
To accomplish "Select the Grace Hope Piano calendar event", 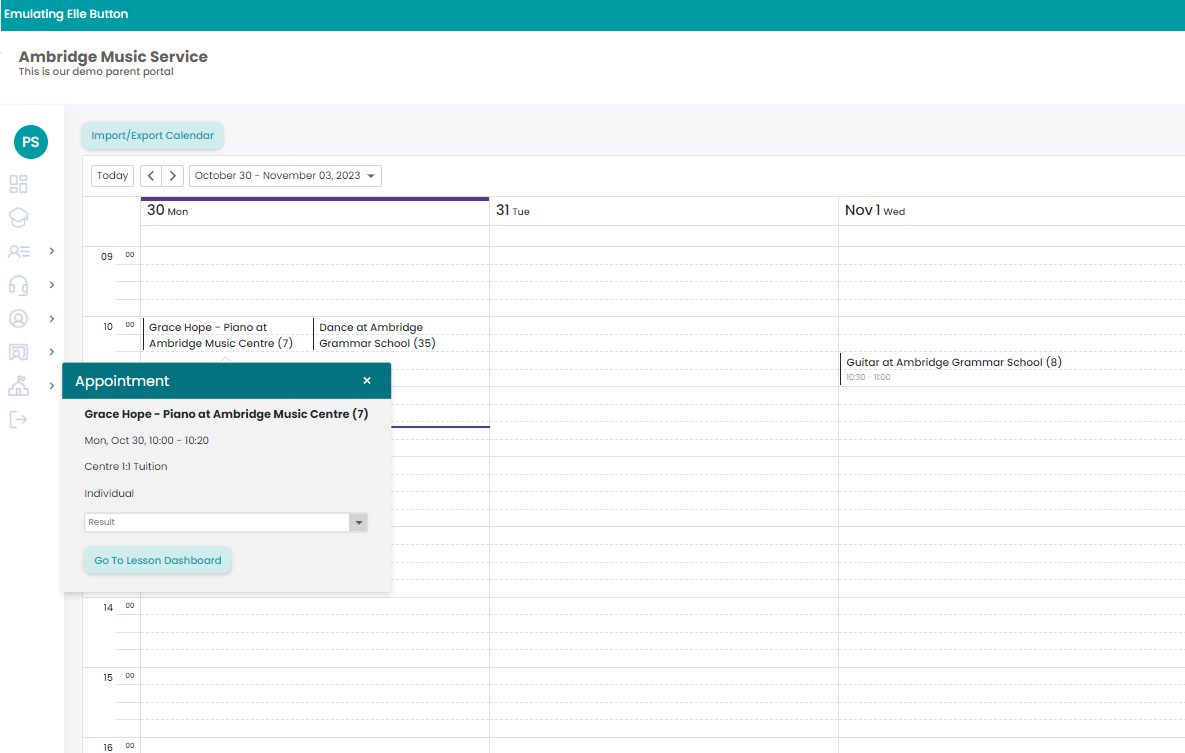I will (x=226, y=334).
